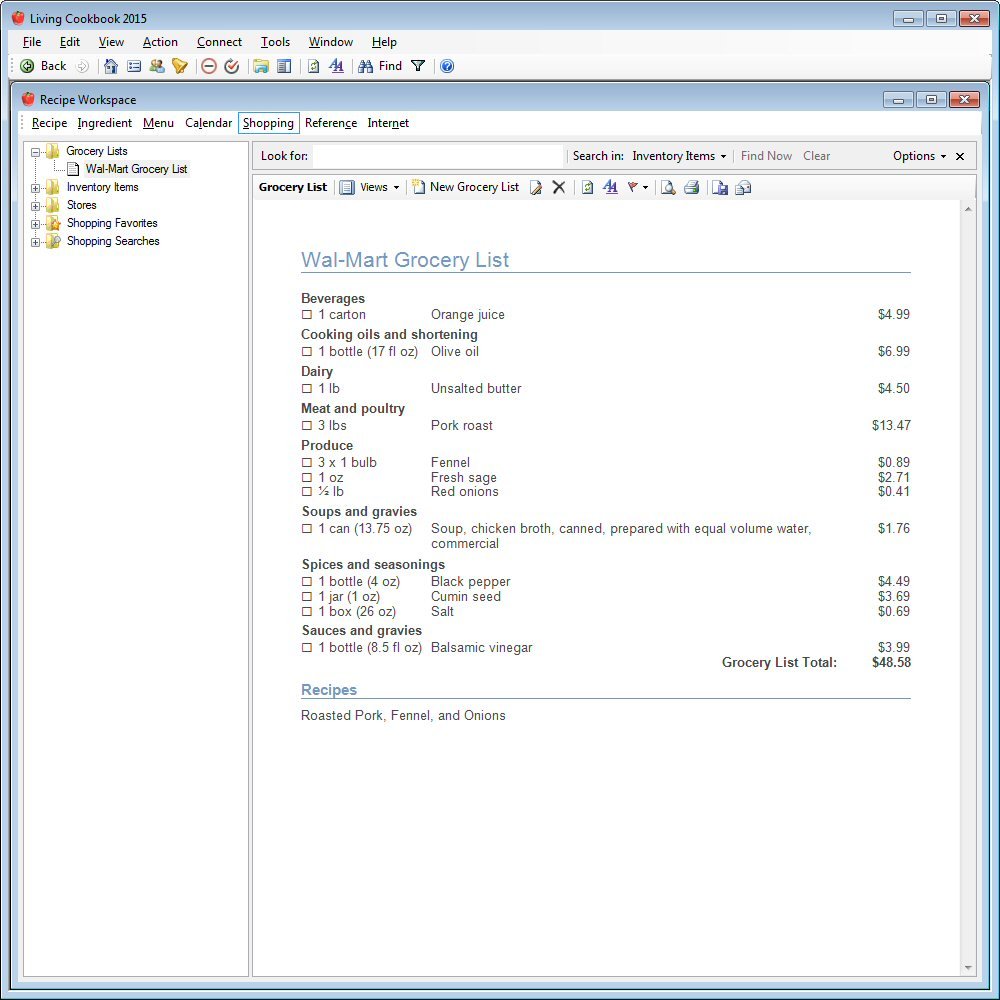Switch to the Calendar tab
1000x1000 pixels.
coord(209,122)
